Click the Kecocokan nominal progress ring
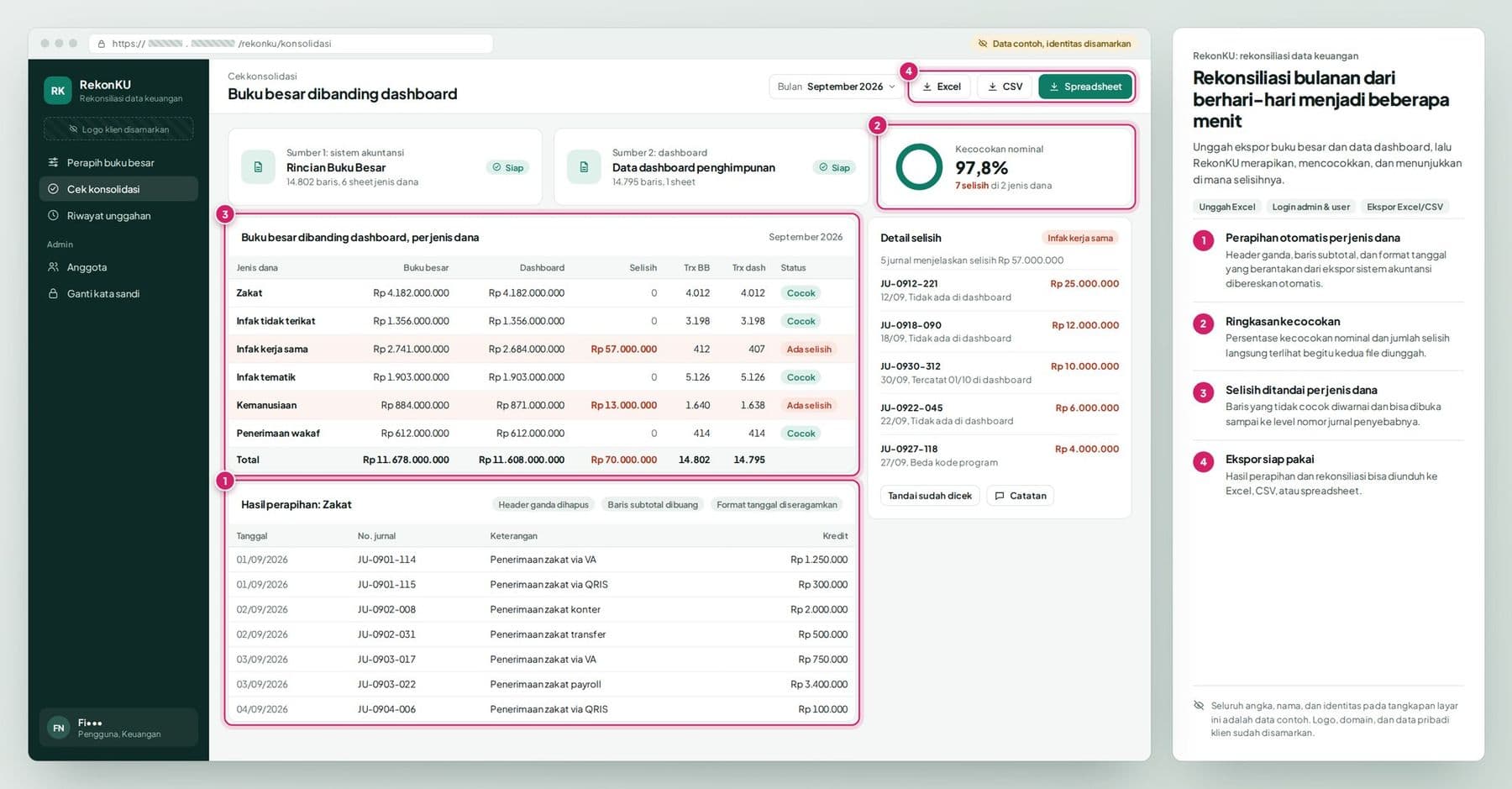The height and width of the screenshot is (789, 1512). coord(919,166)
